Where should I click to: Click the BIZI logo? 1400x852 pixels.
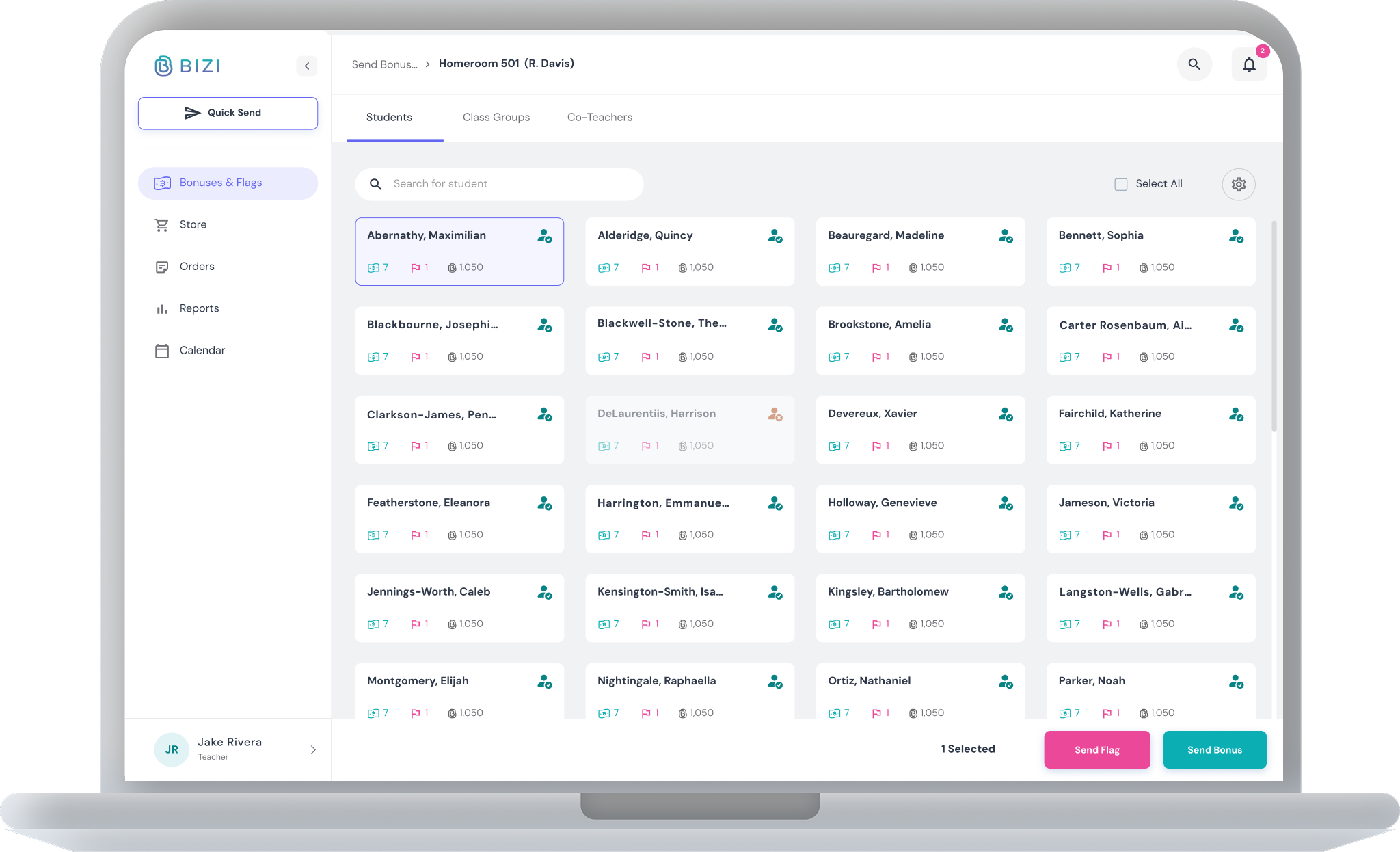pos(187,66)
